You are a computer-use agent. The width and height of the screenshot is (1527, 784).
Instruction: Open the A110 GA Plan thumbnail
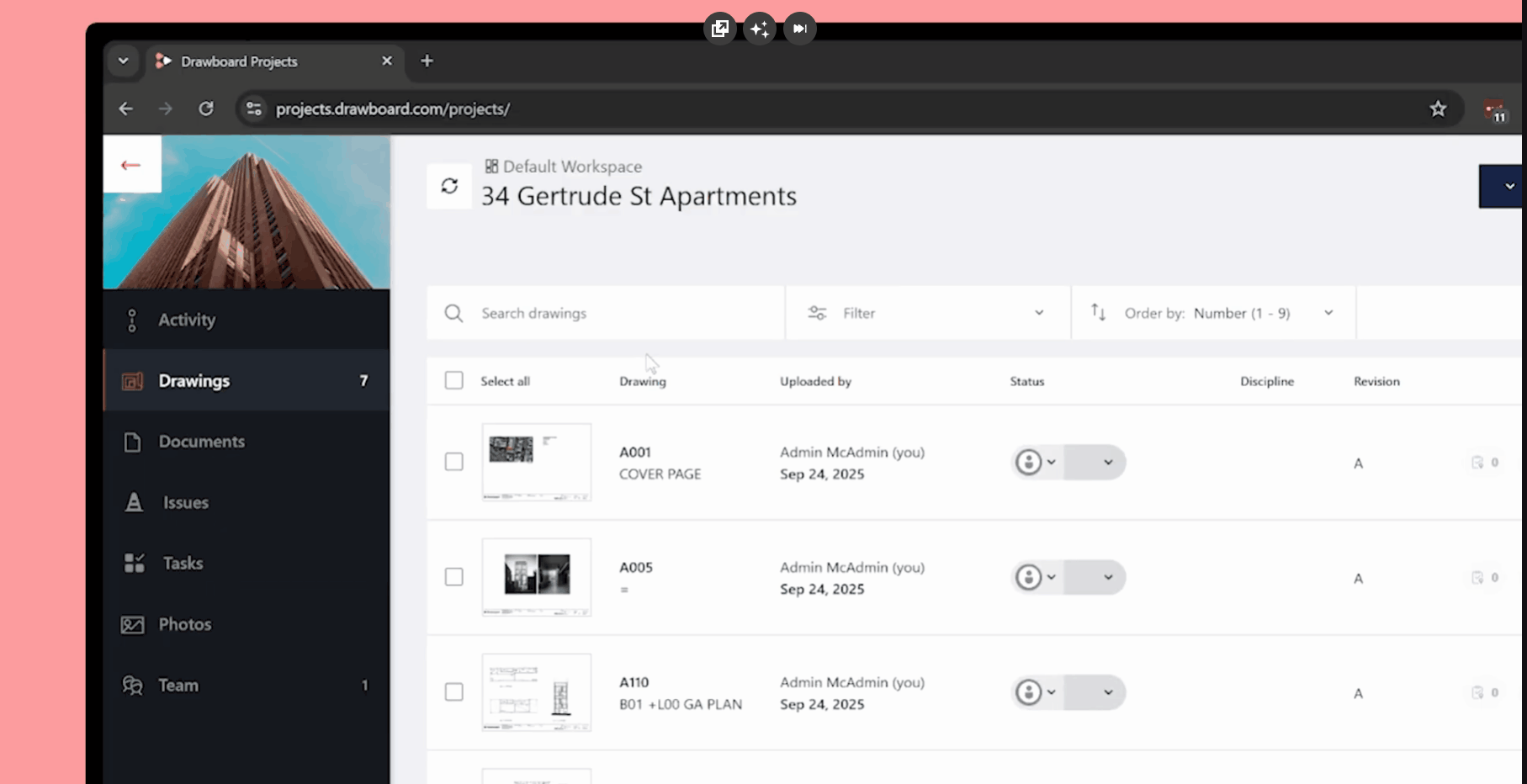click(537, 692)
